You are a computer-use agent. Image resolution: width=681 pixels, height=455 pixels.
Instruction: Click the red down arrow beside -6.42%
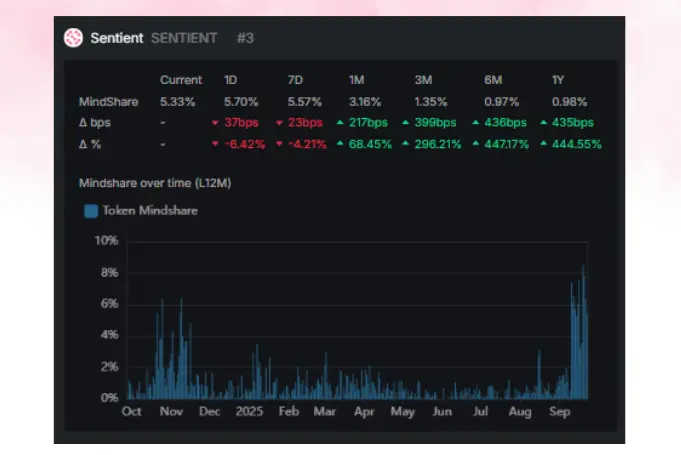click(x=215, y=144)
